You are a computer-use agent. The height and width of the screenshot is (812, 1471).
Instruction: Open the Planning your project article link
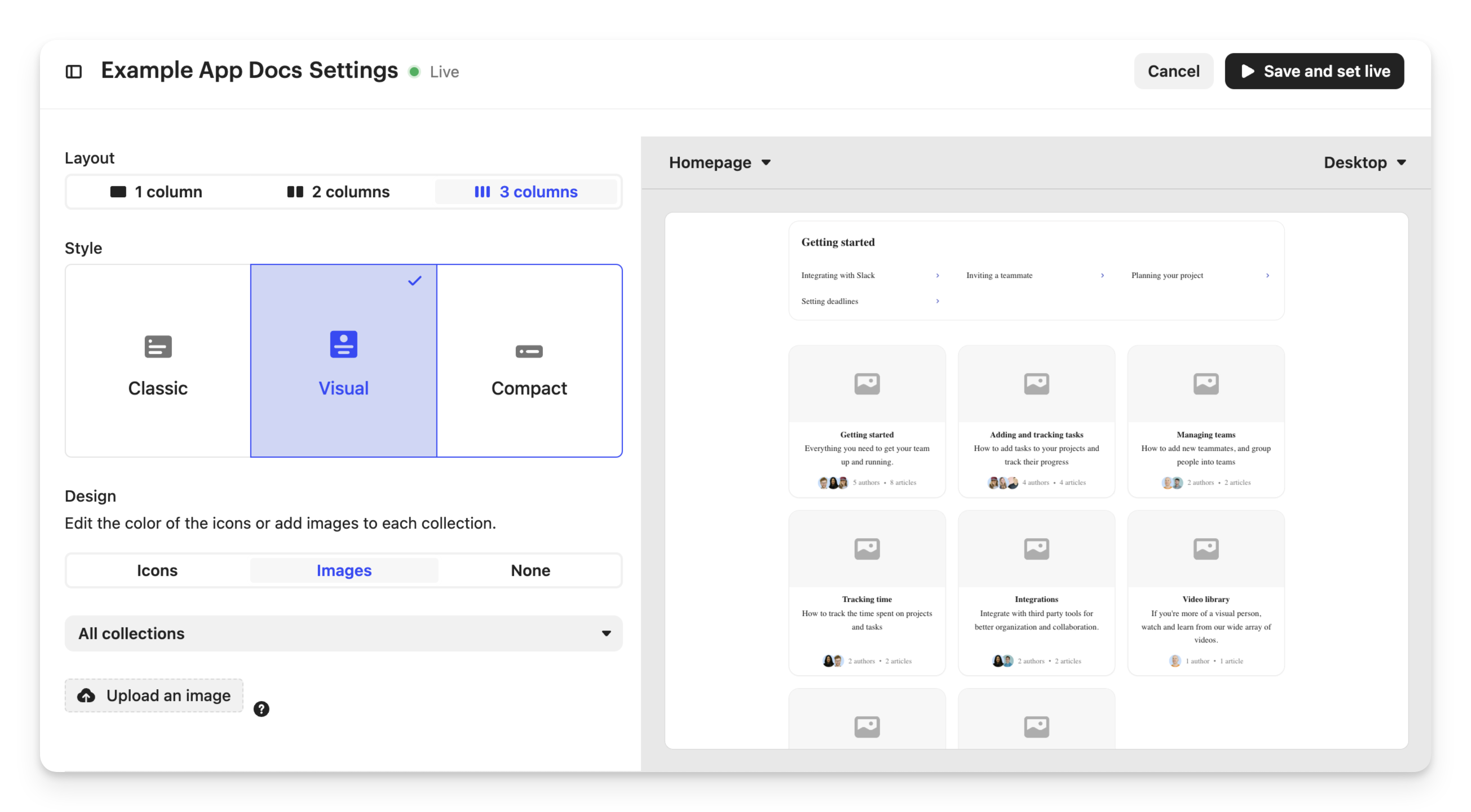[x=1167, y=276]
